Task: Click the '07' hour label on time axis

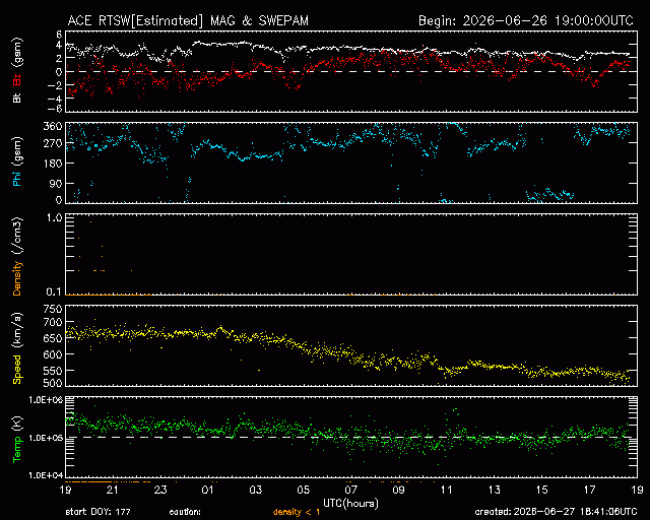Action: coord(351,490)
